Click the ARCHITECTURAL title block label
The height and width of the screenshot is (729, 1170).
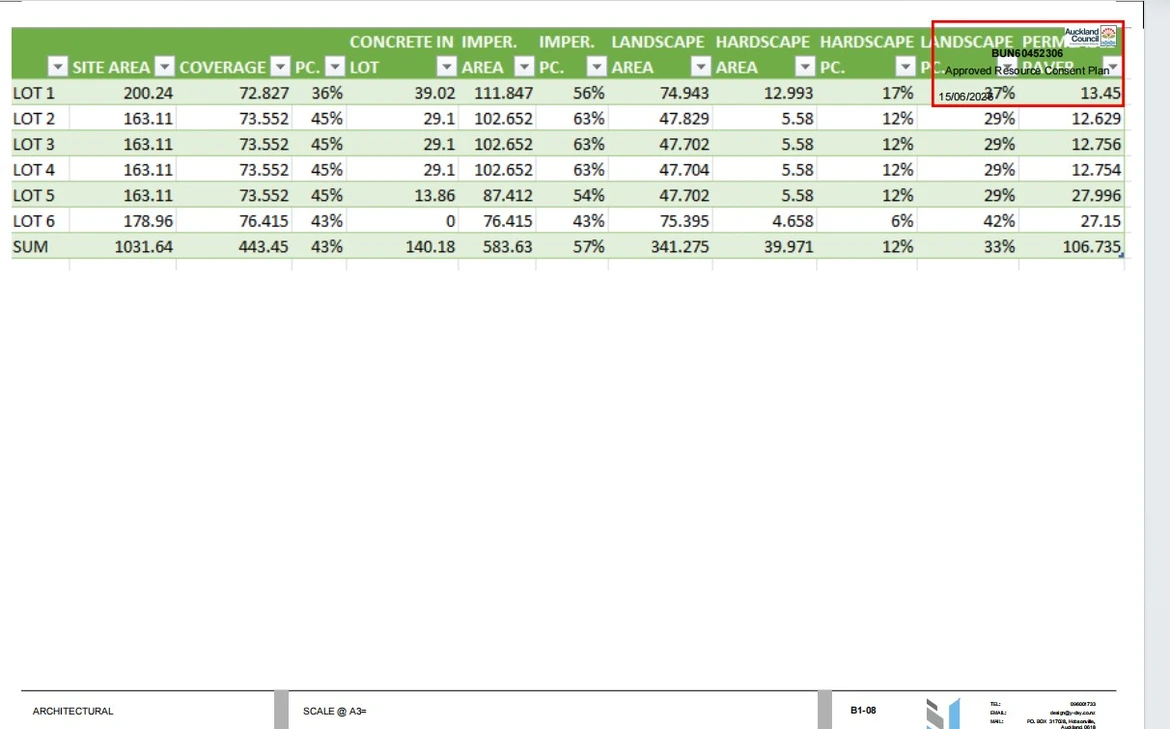73,711
